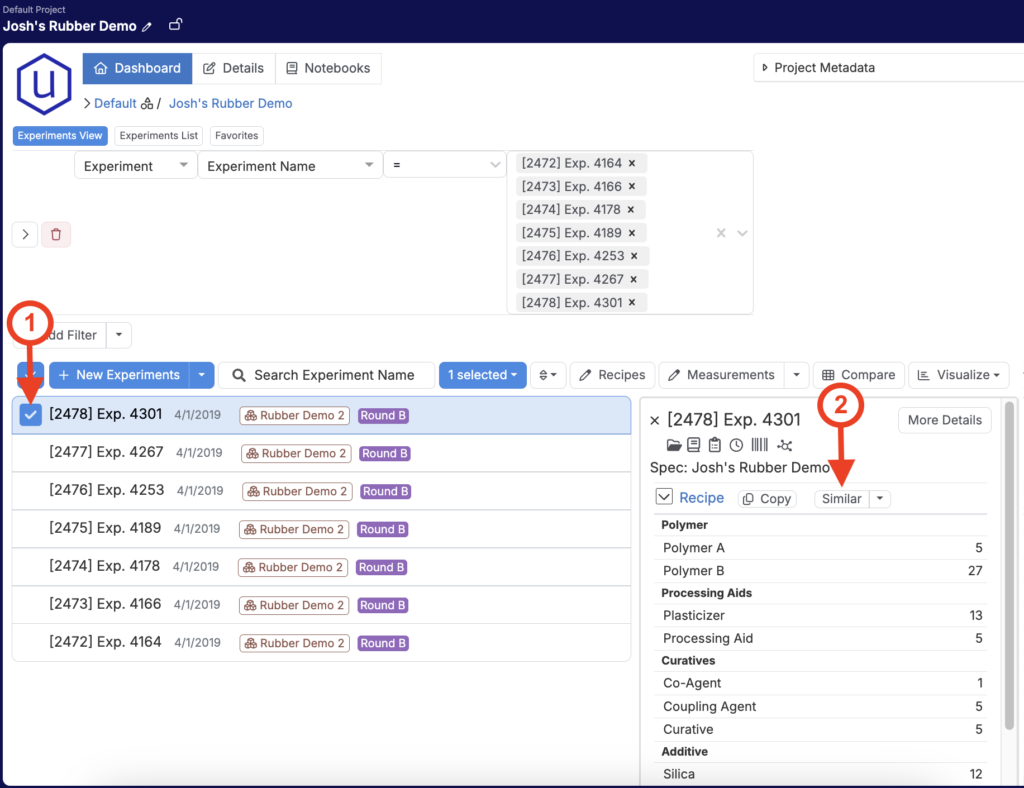
Task: Open the Measurements dropdown arrow
Action: (x=796, y=375)
